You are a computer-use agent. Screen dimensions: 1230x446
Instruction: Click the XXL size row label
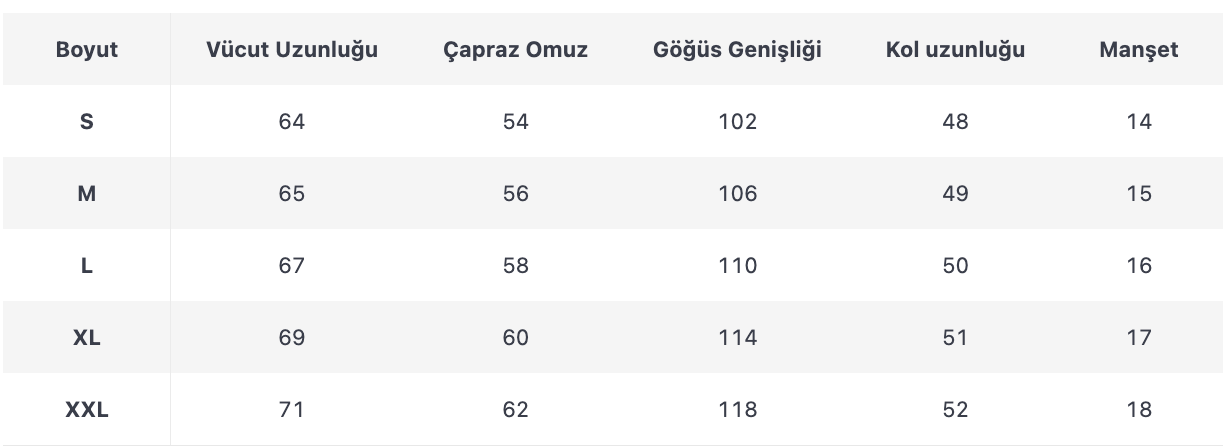click(87, 410)
